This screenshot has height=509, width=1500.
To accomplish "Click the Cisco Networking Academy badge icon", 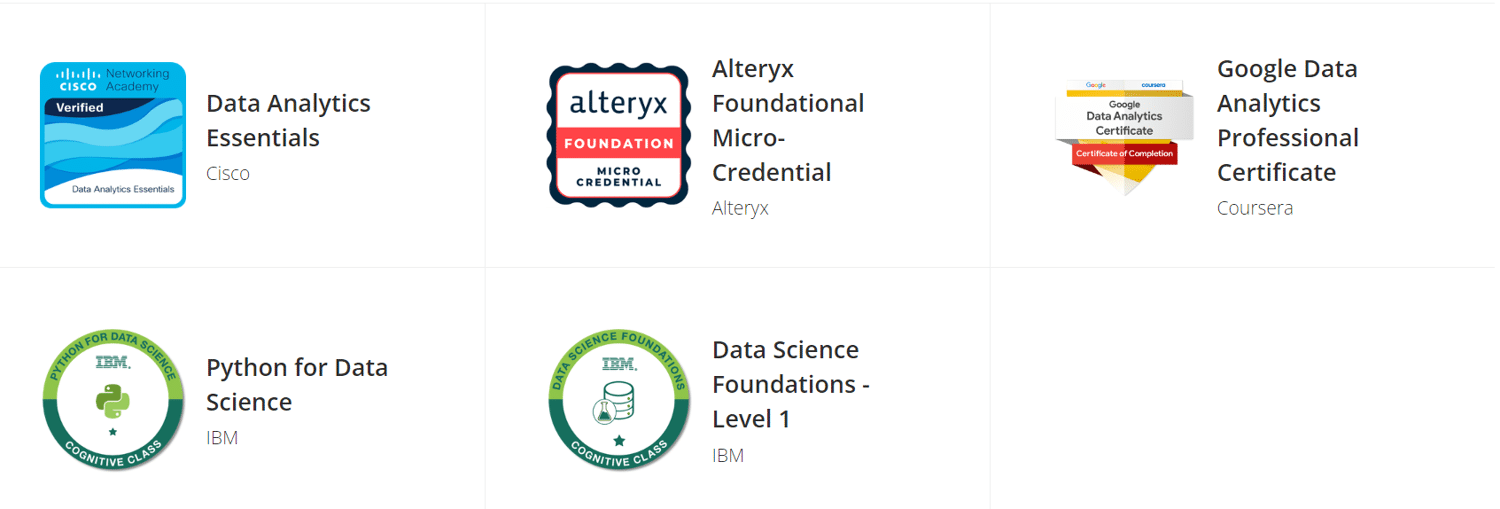I will 113,135.
